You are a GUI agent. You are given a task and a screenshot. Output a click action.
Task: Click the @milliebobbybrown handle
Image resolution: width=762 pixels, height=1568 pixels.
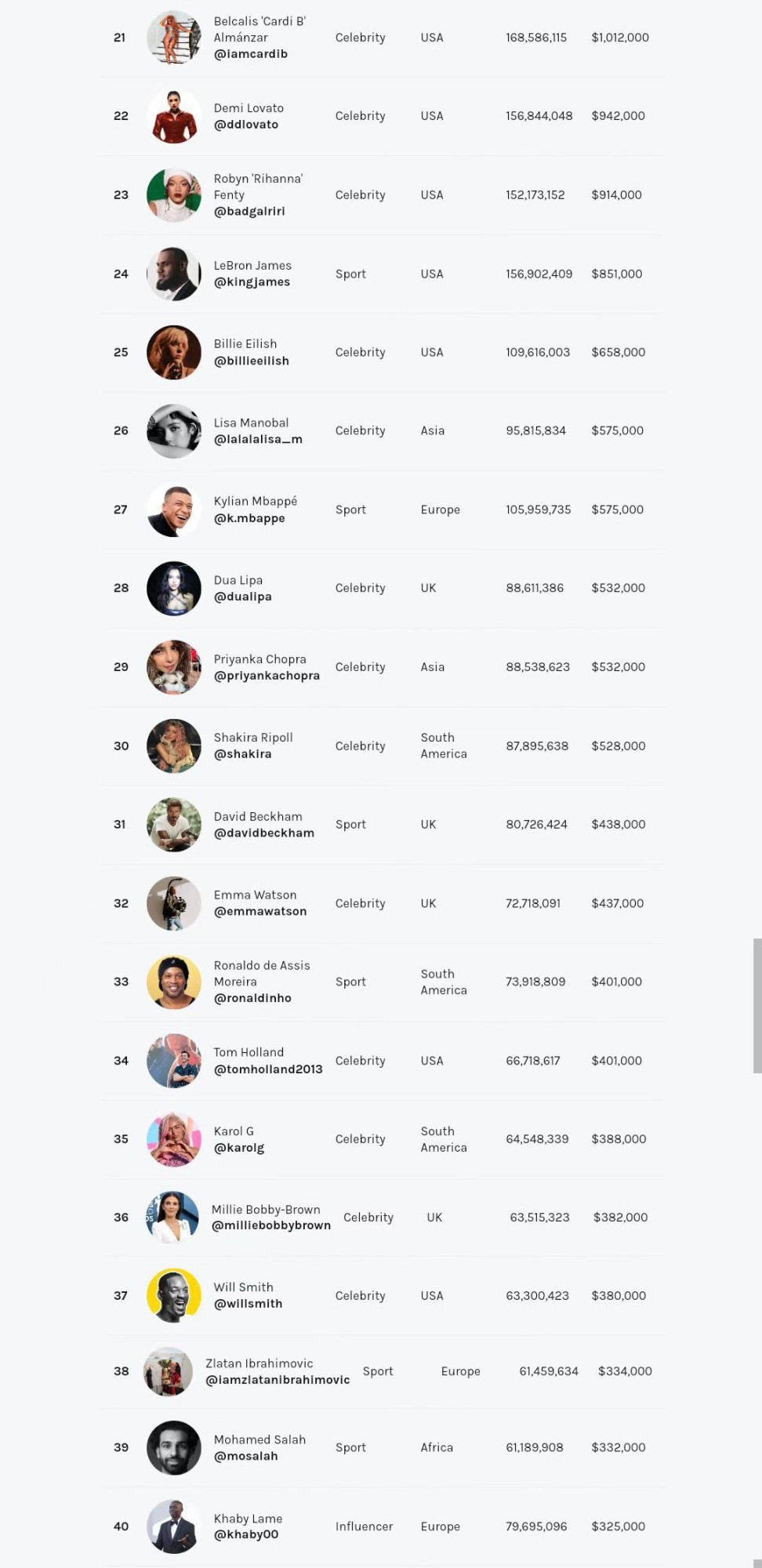(271, 1225)
